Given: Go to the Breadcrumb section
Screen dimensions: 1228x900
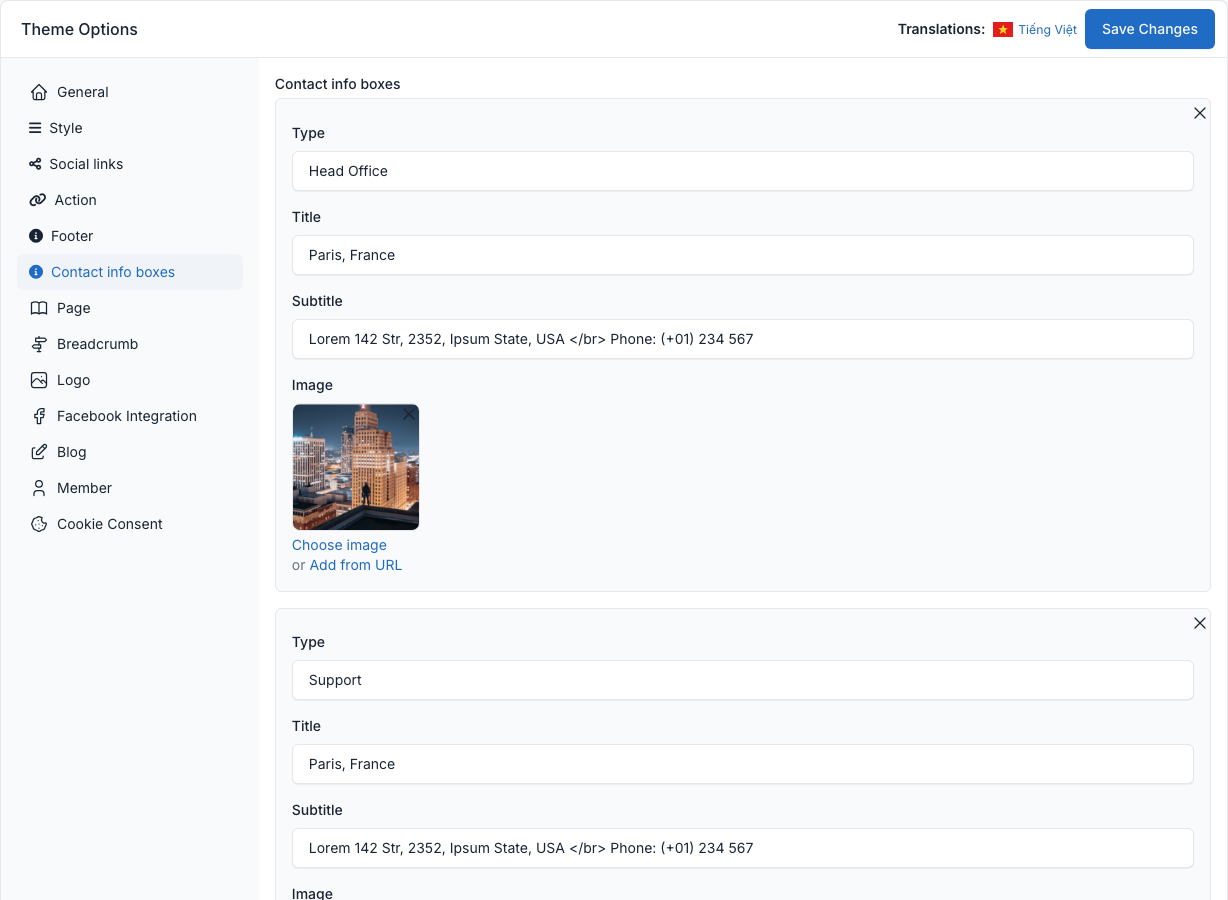Looking at the screenshot, I should pyautogui.click(x=130, y=344).
